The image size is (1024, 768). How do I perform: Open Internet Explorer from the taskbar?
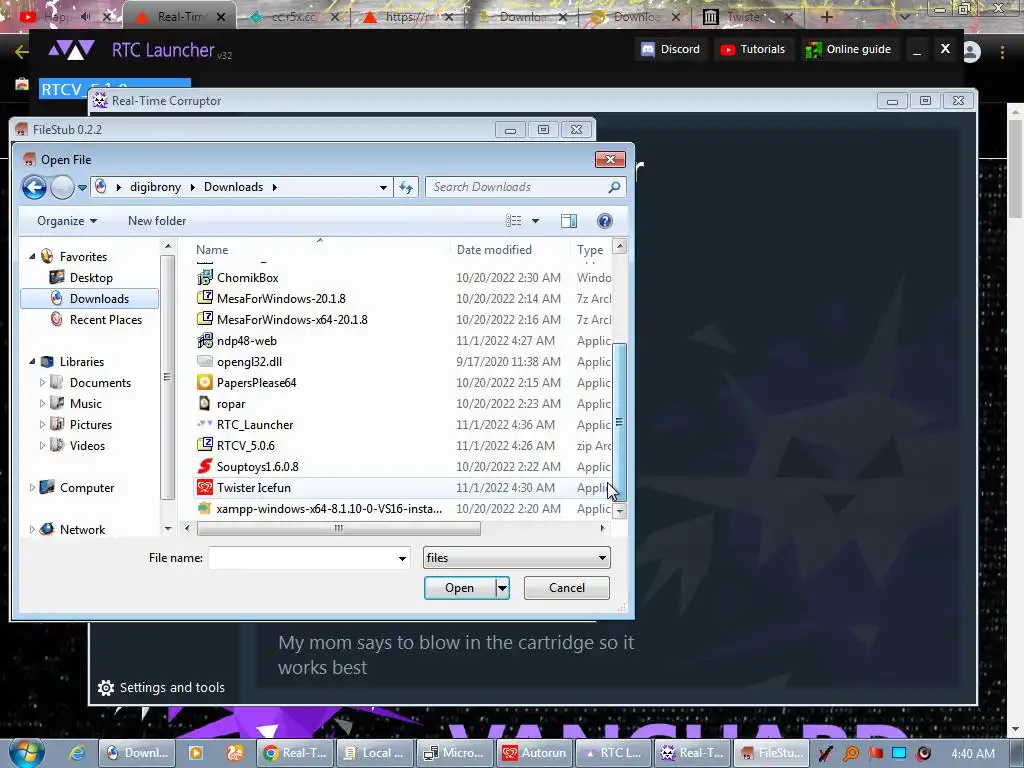(77, 753)
